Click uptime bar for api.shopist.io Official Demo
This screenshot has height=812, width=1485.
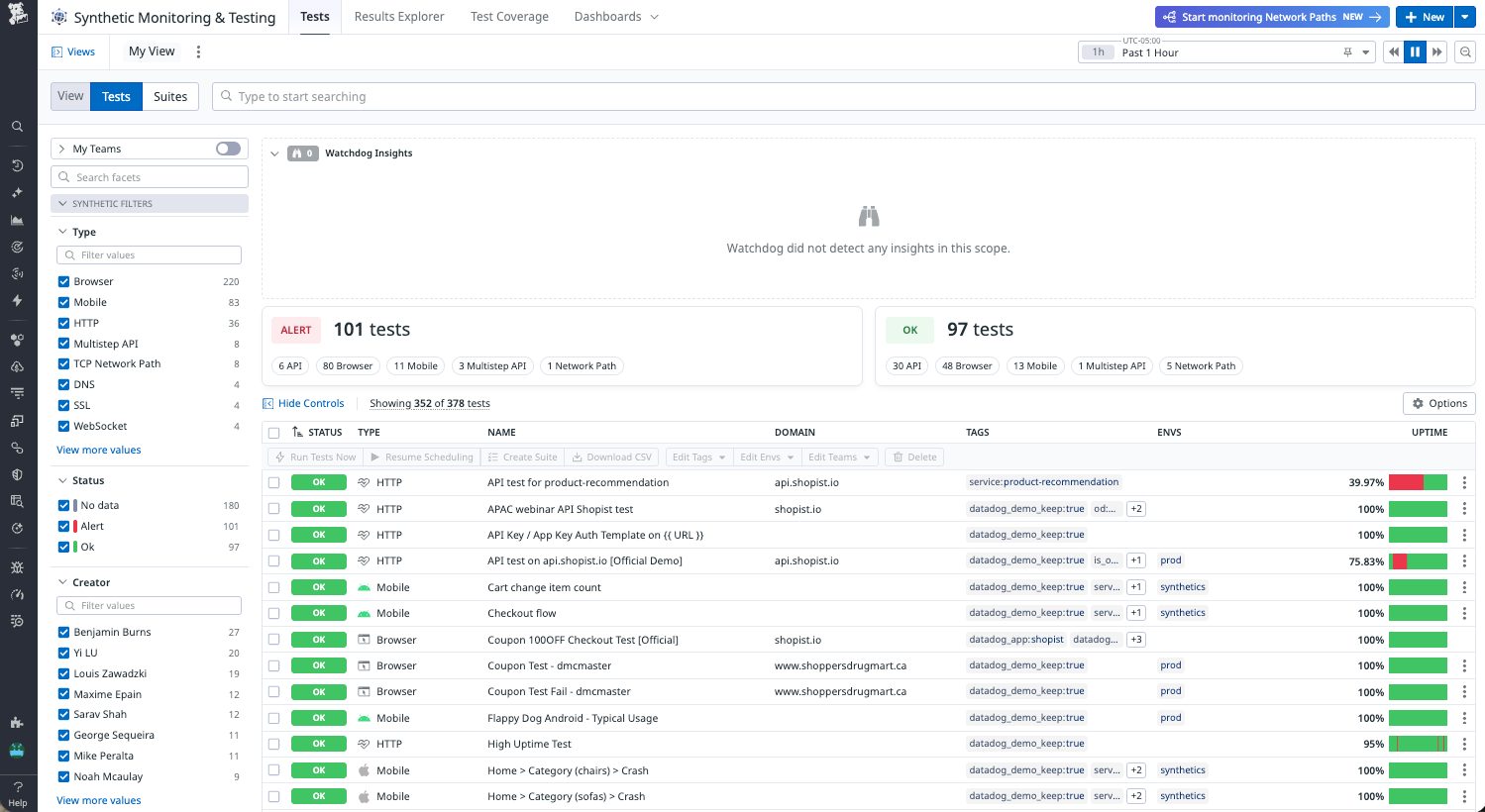tap(1418, 561)
